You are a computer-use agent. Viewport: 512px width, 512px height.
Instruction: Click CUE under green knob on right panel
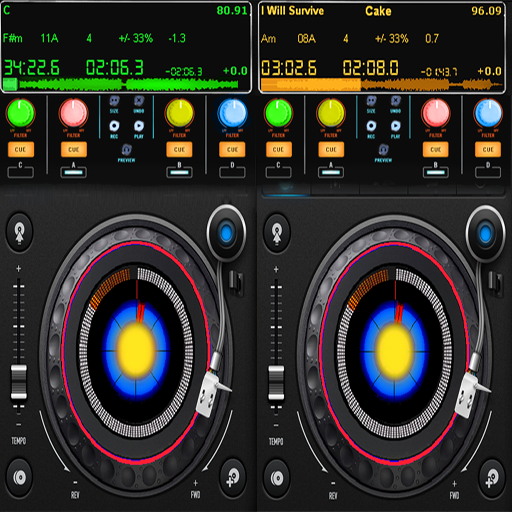click(278, 150)
